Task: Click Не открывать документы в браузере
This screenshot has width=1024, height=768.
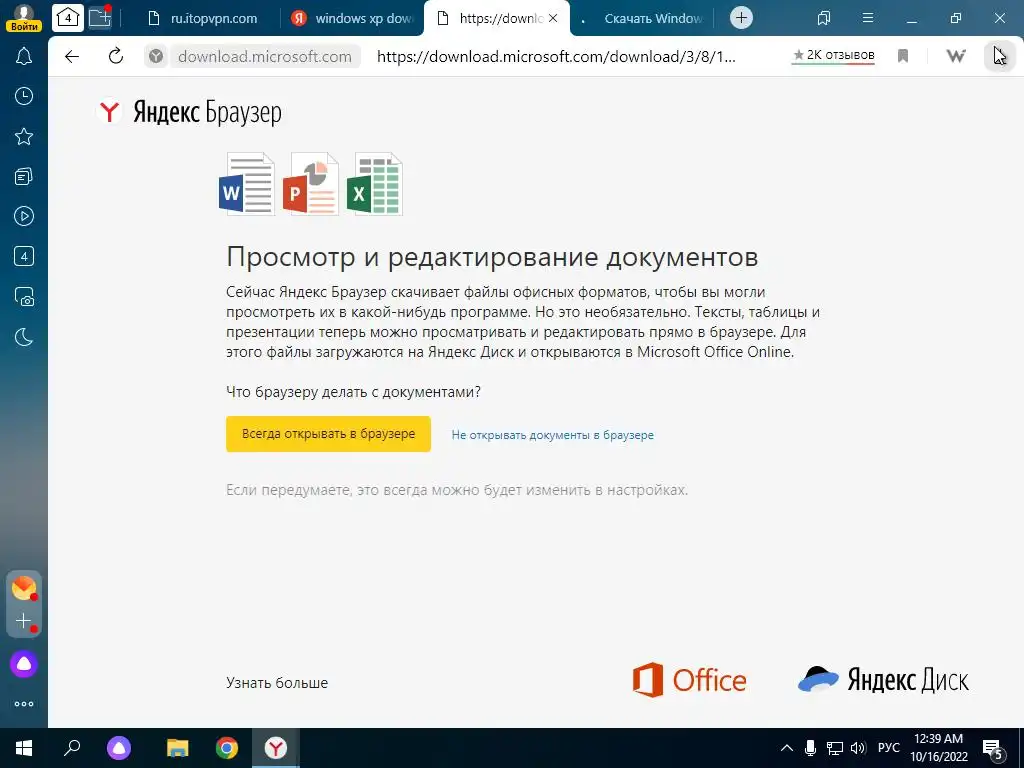Action: [552, 435]
